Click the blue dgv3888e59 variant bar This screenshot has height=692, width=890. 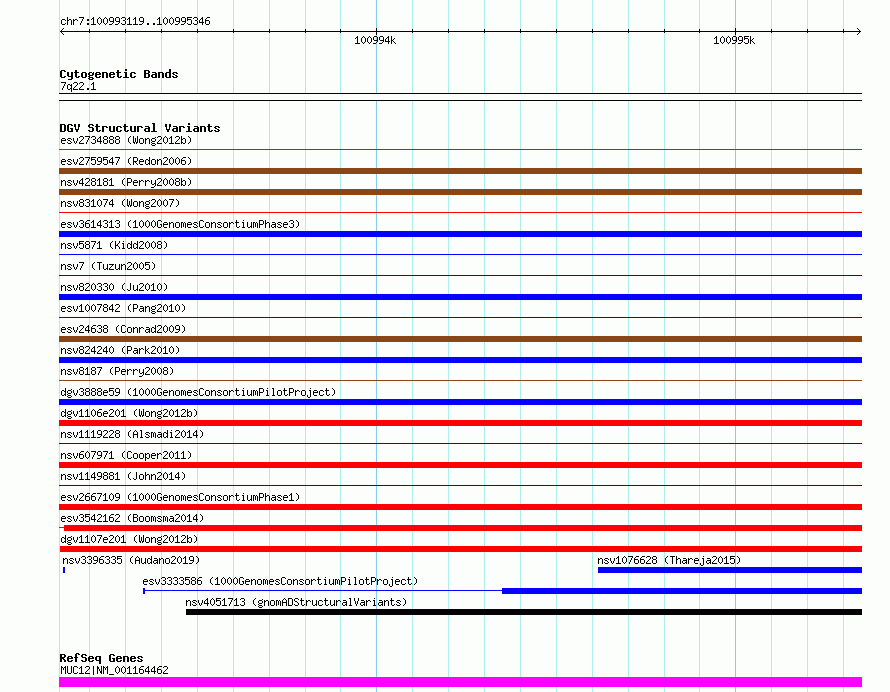pos(460,402)
